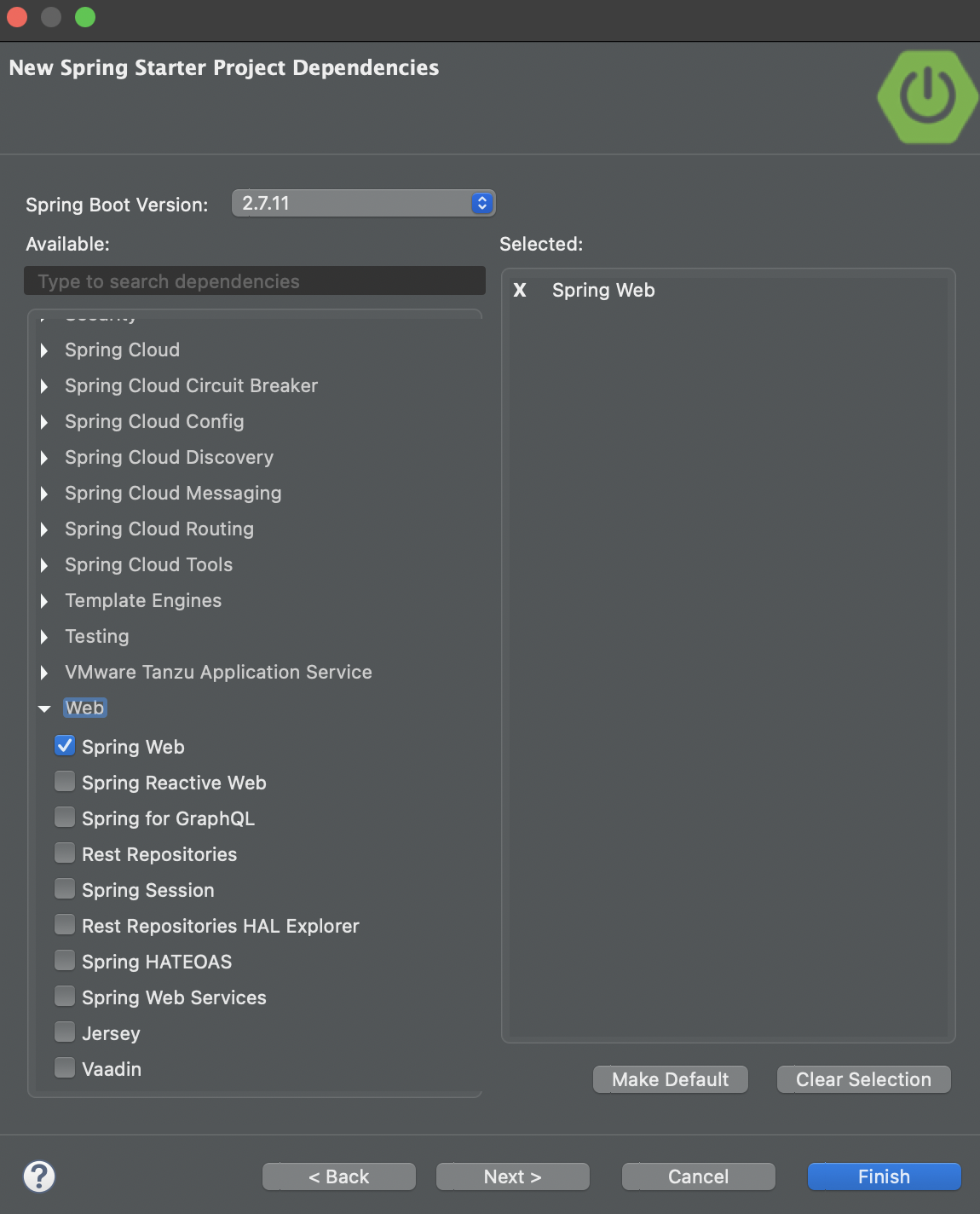Click the Jersey label text

tap(111, 1033)
